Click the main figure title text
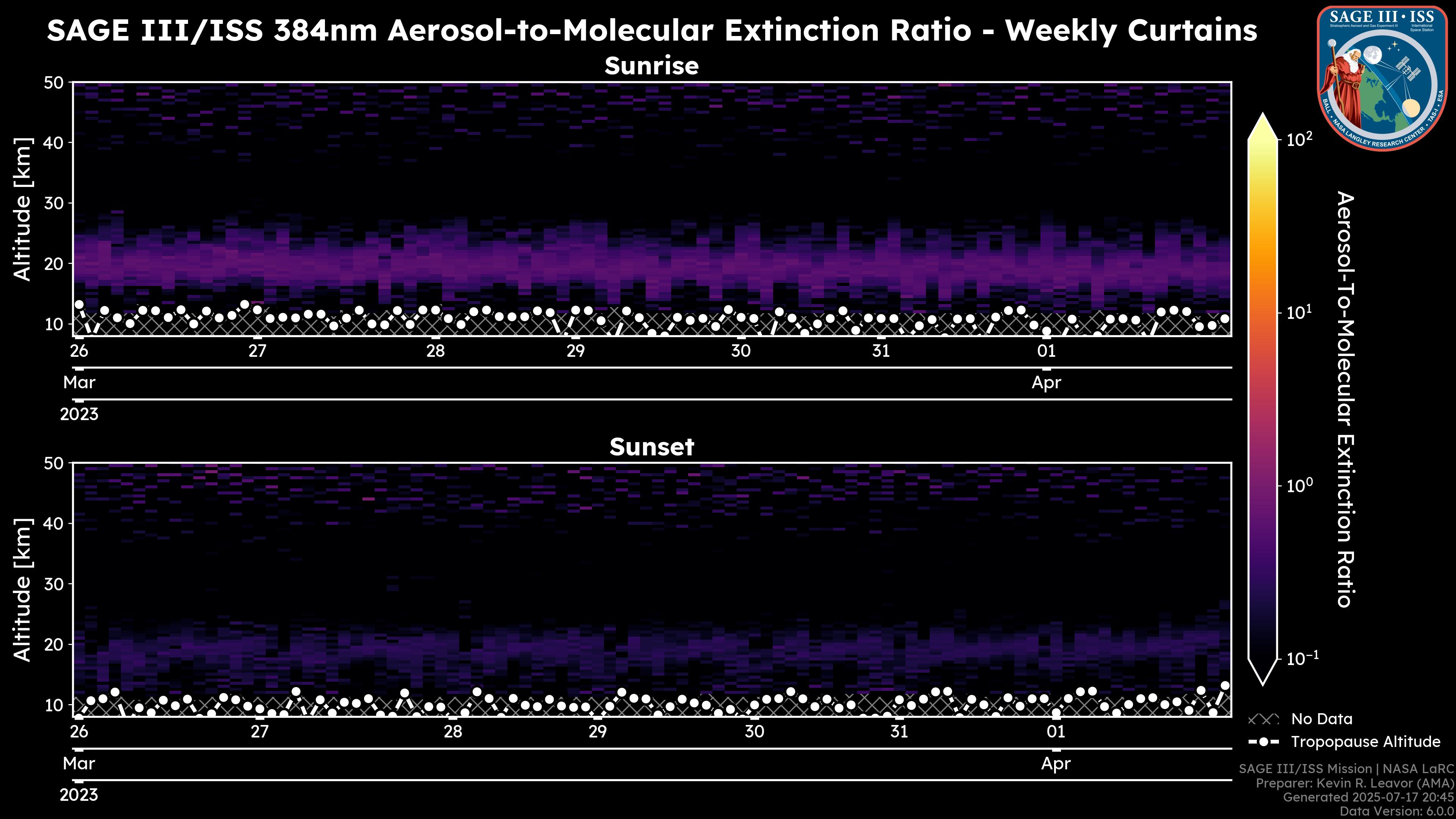The image size is (1456, 819). pos(651,30)
